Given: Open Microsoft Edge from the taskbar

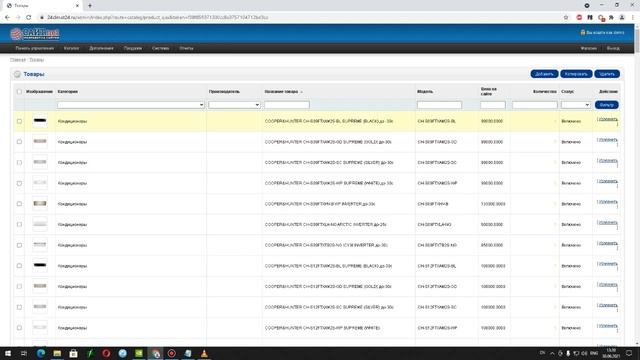Looking at the screenshot, I should coord(40,353).
